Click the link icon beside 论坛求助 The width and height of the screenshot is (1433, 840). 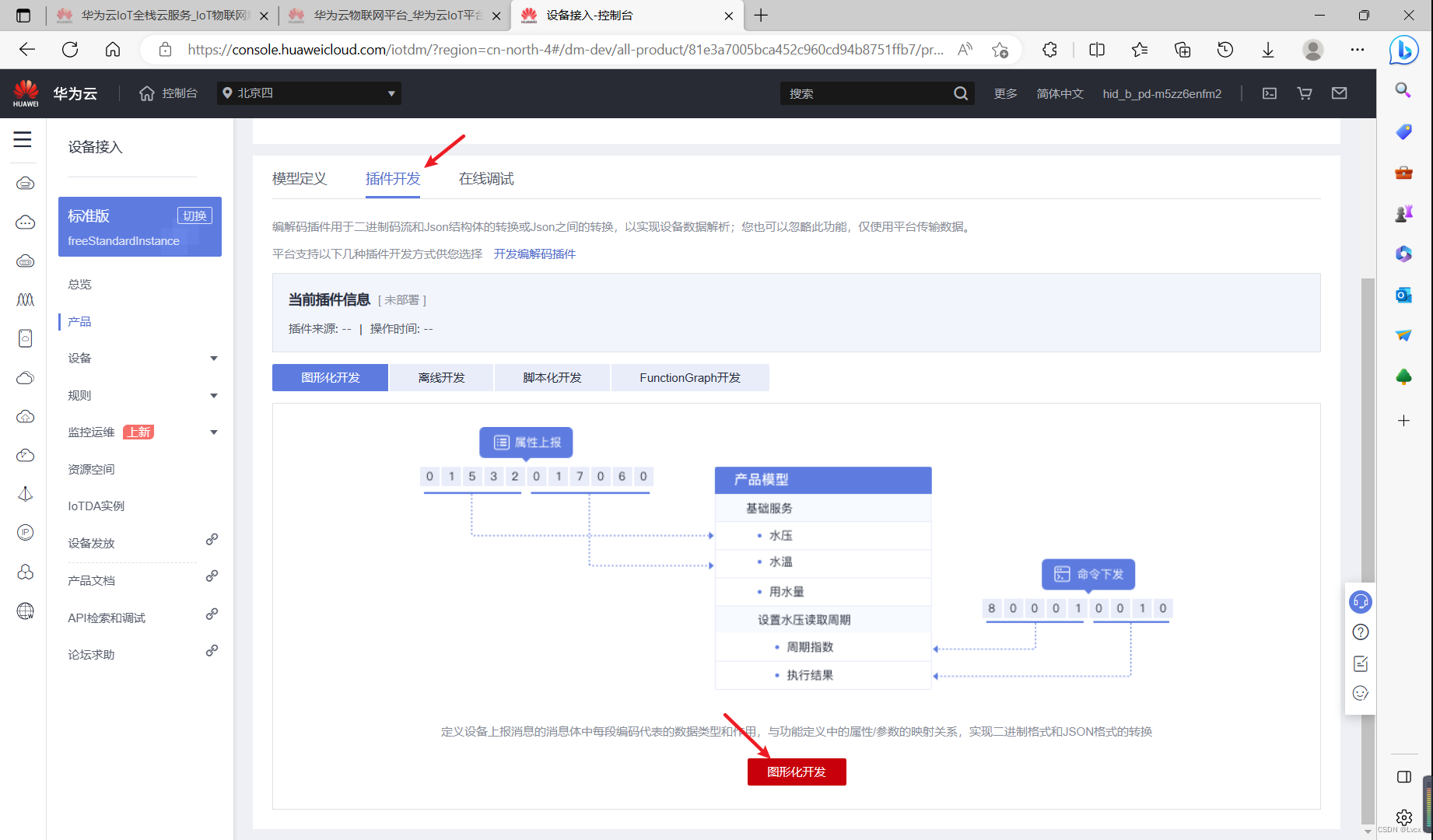click(212, 650)
